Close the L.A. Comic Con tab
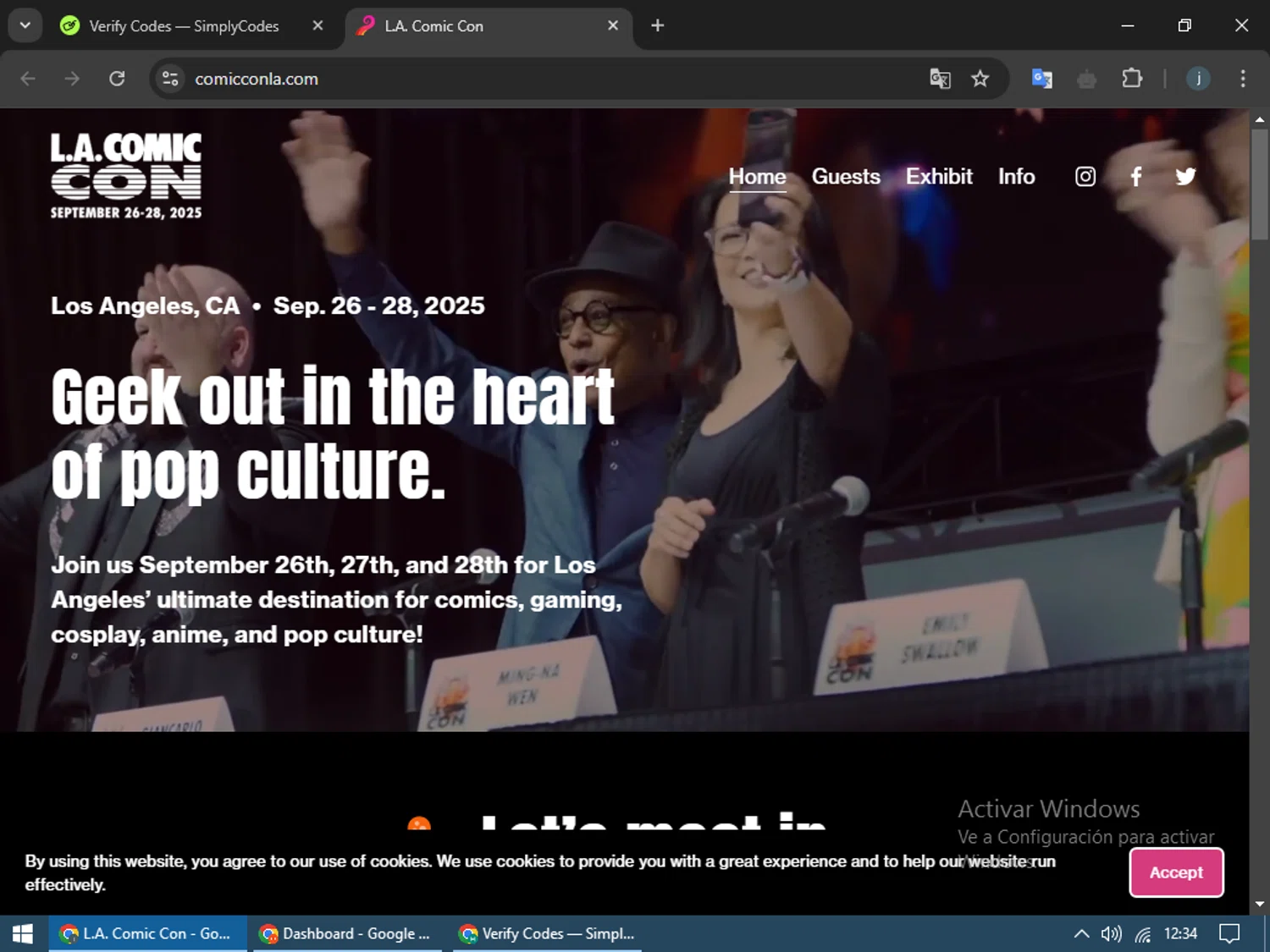 click(613, 25)
